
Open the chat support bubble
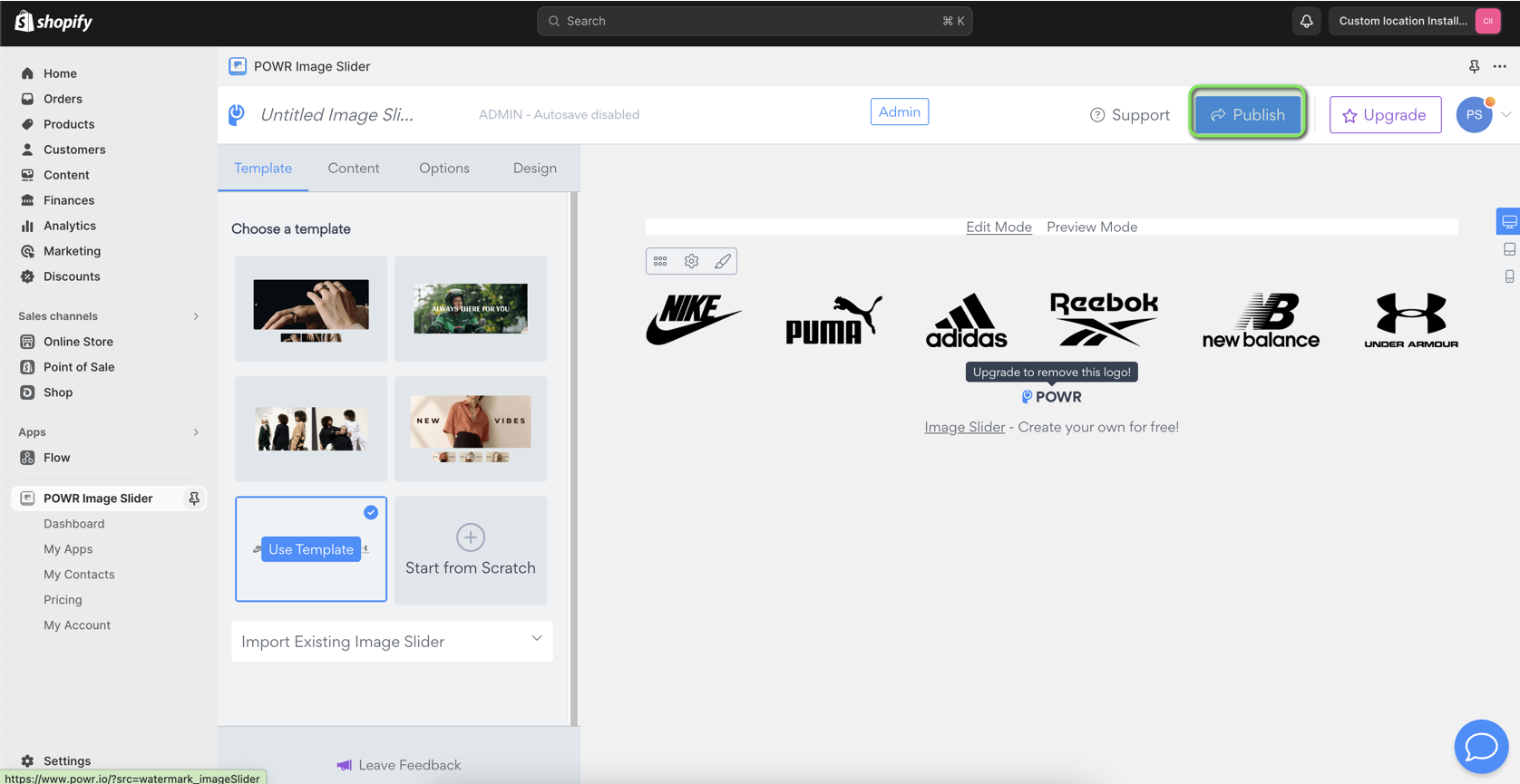(1481, 746)
